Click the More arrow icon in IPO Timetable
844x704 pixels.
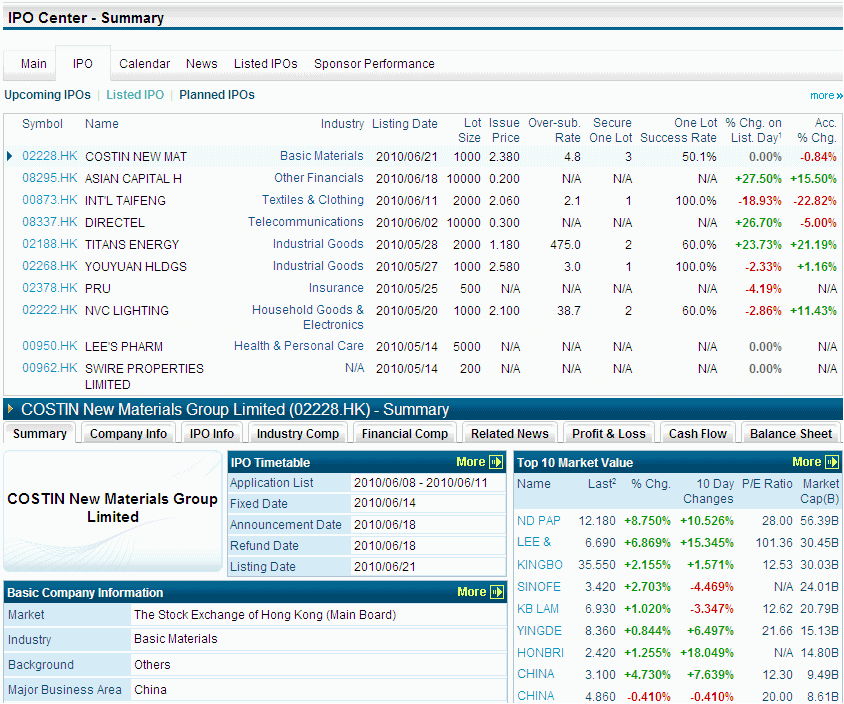pyautogui.click(x=496, y=462)
